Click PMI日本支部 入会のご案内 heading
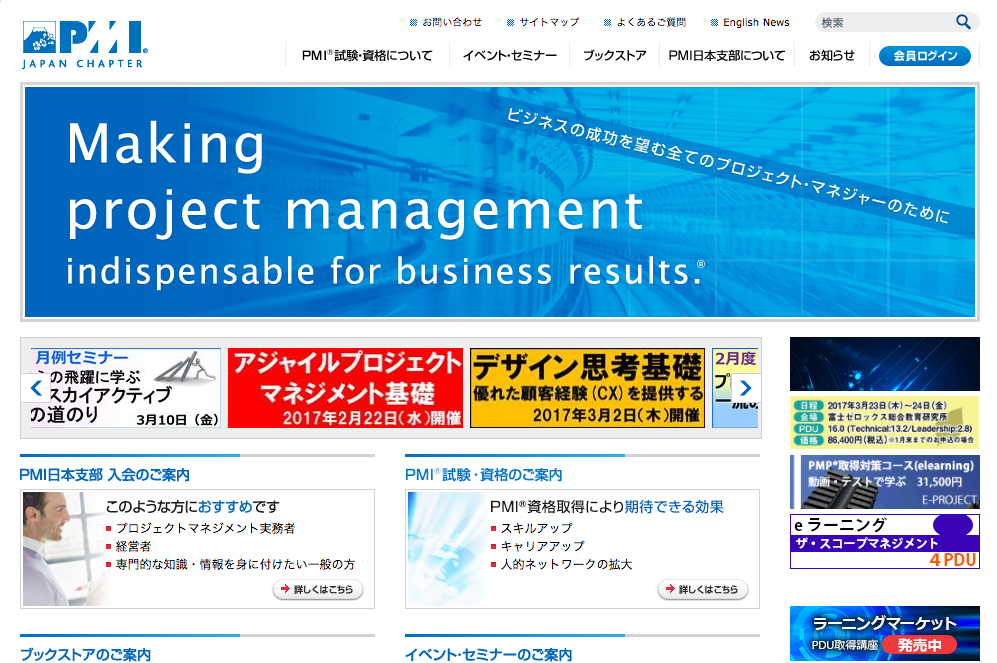Image resolution: width=997 pixels, height=663 pixels. point(104,475)
